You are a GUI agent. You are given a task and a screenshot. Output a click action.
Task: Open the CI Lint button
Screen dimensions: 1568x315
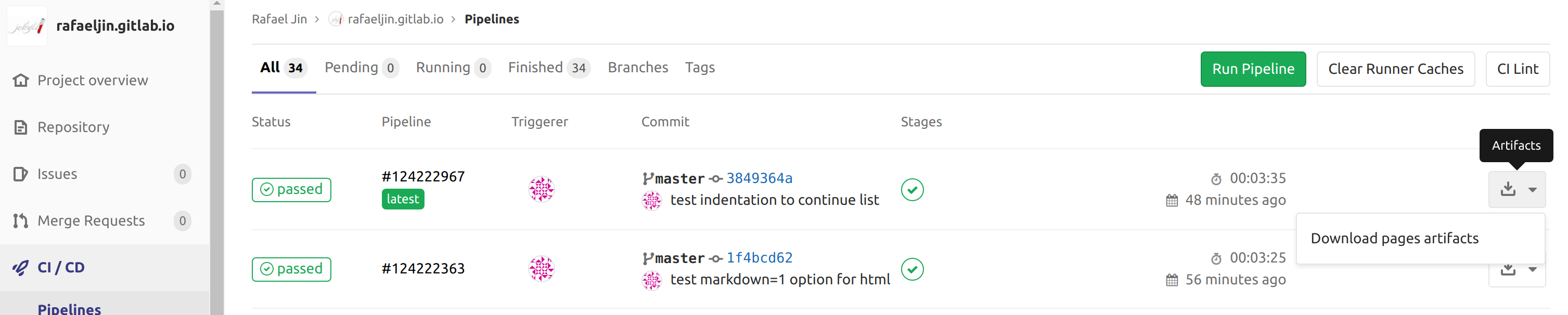(x=1517, y=69)
